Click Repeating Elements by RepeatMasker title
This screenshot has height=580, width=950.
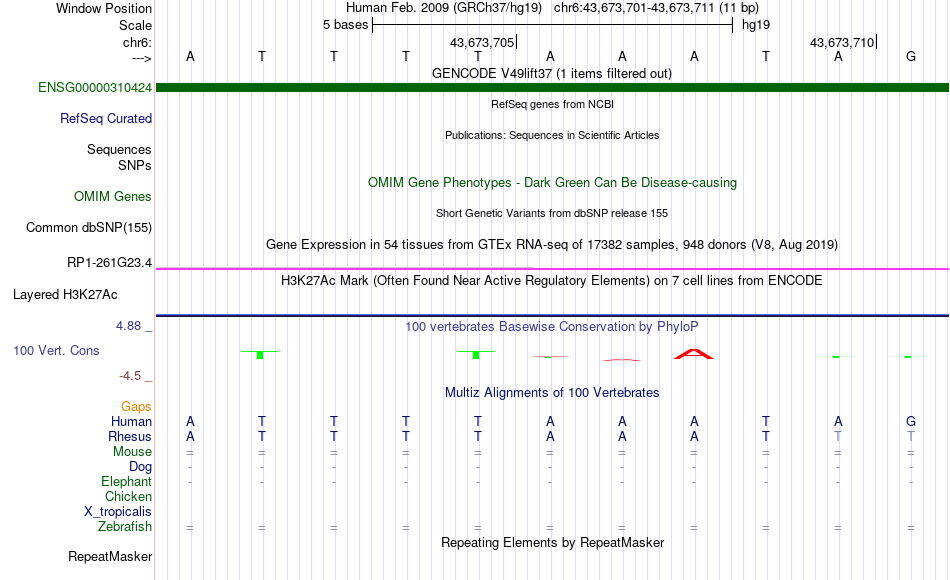553,542
